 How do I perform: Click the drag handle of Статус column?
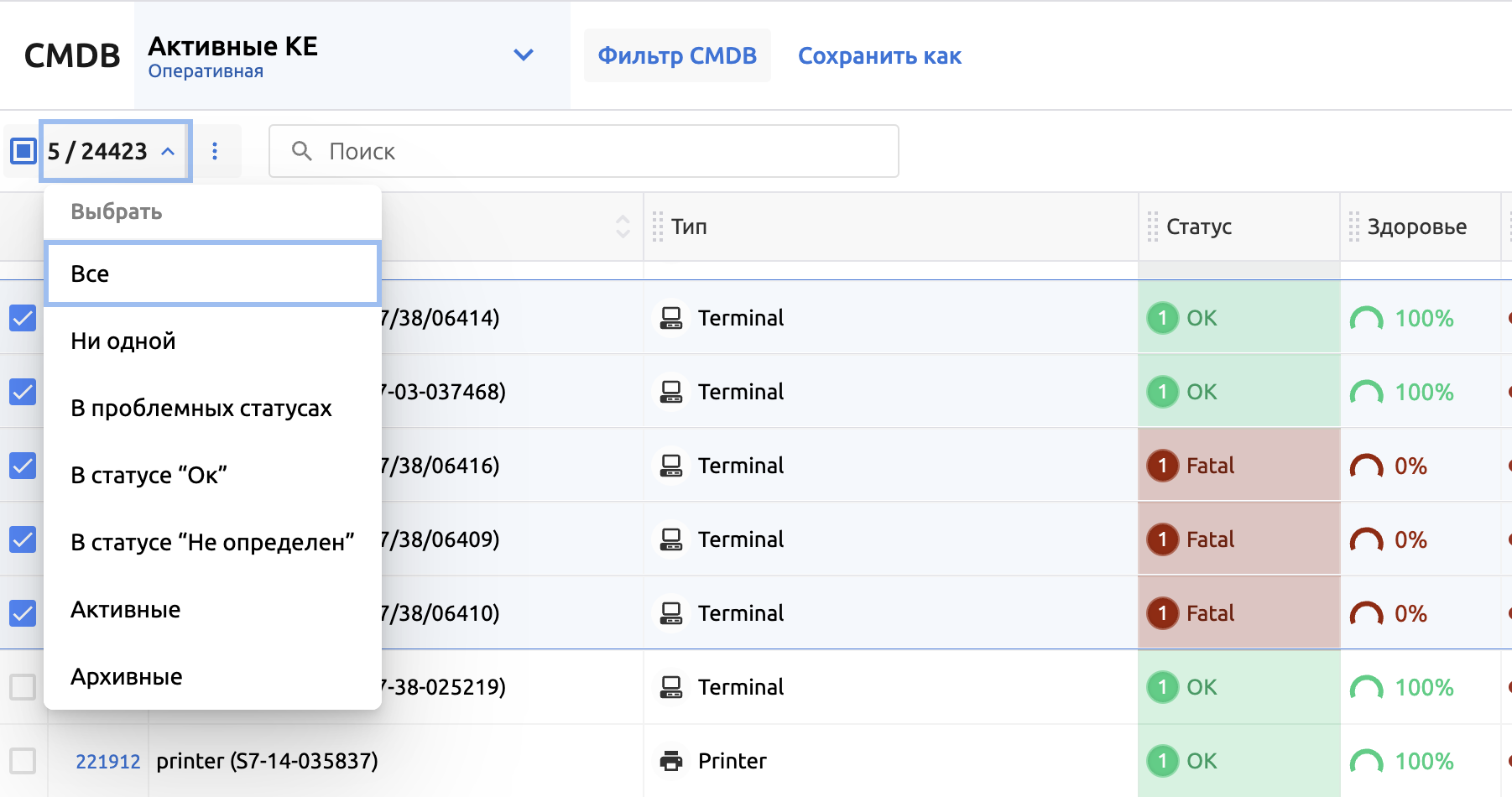tap(1153, 227)
